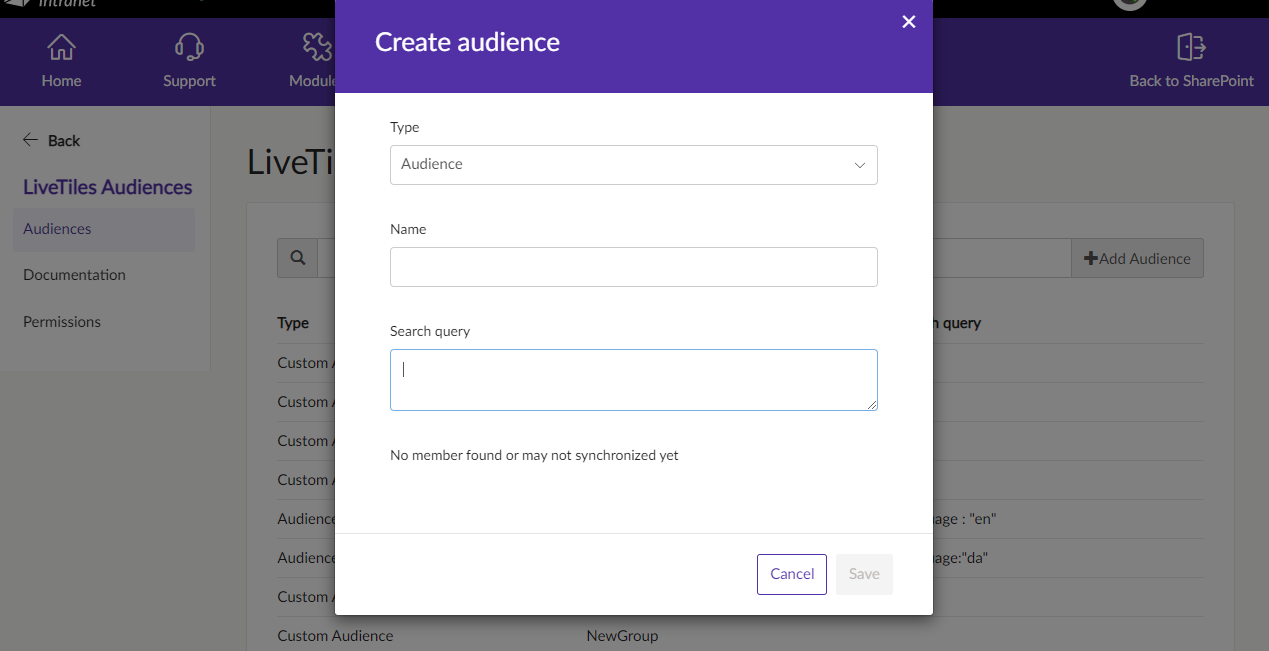Click the disabled Save button
The width and height of the screenshot is (1269, 651).
pos(864,574)
